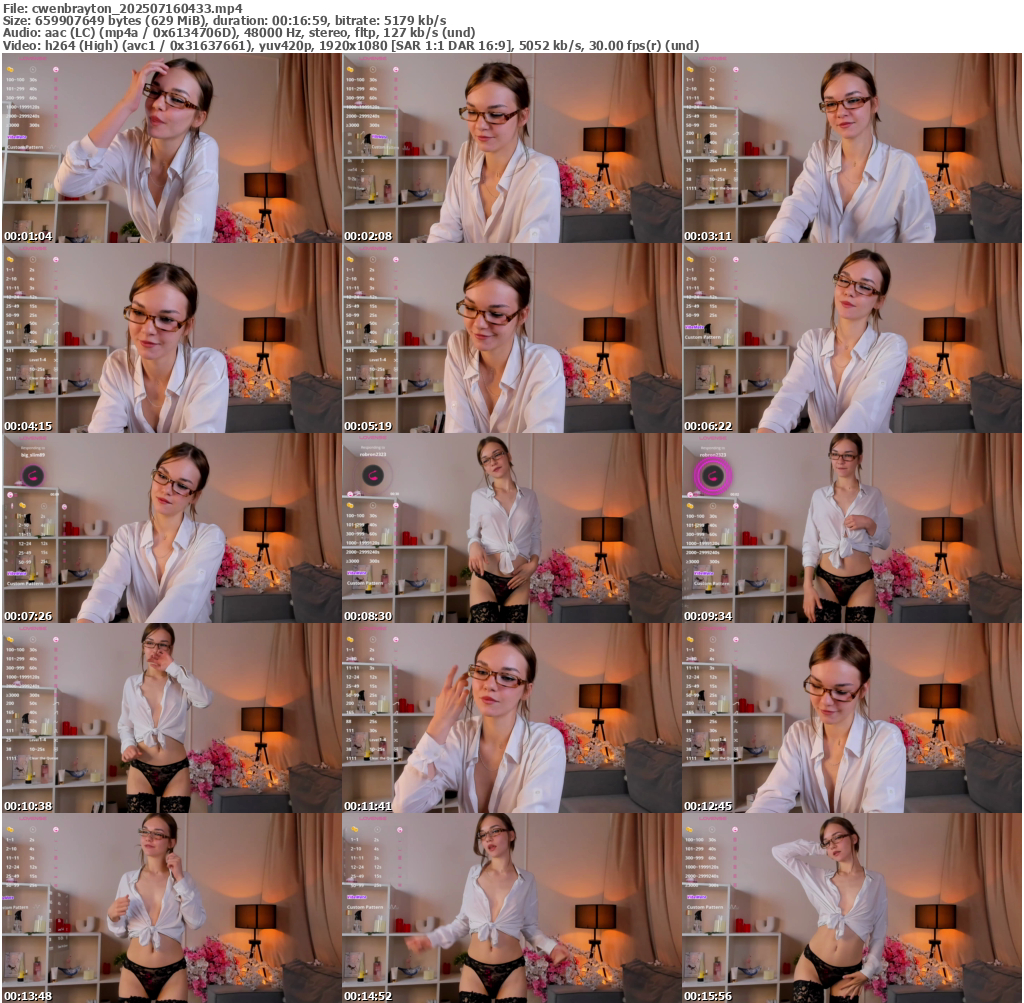Screen dimensions: 1024x1003
Task: Click the File name line in the header
Action: [x=123, y=7]
